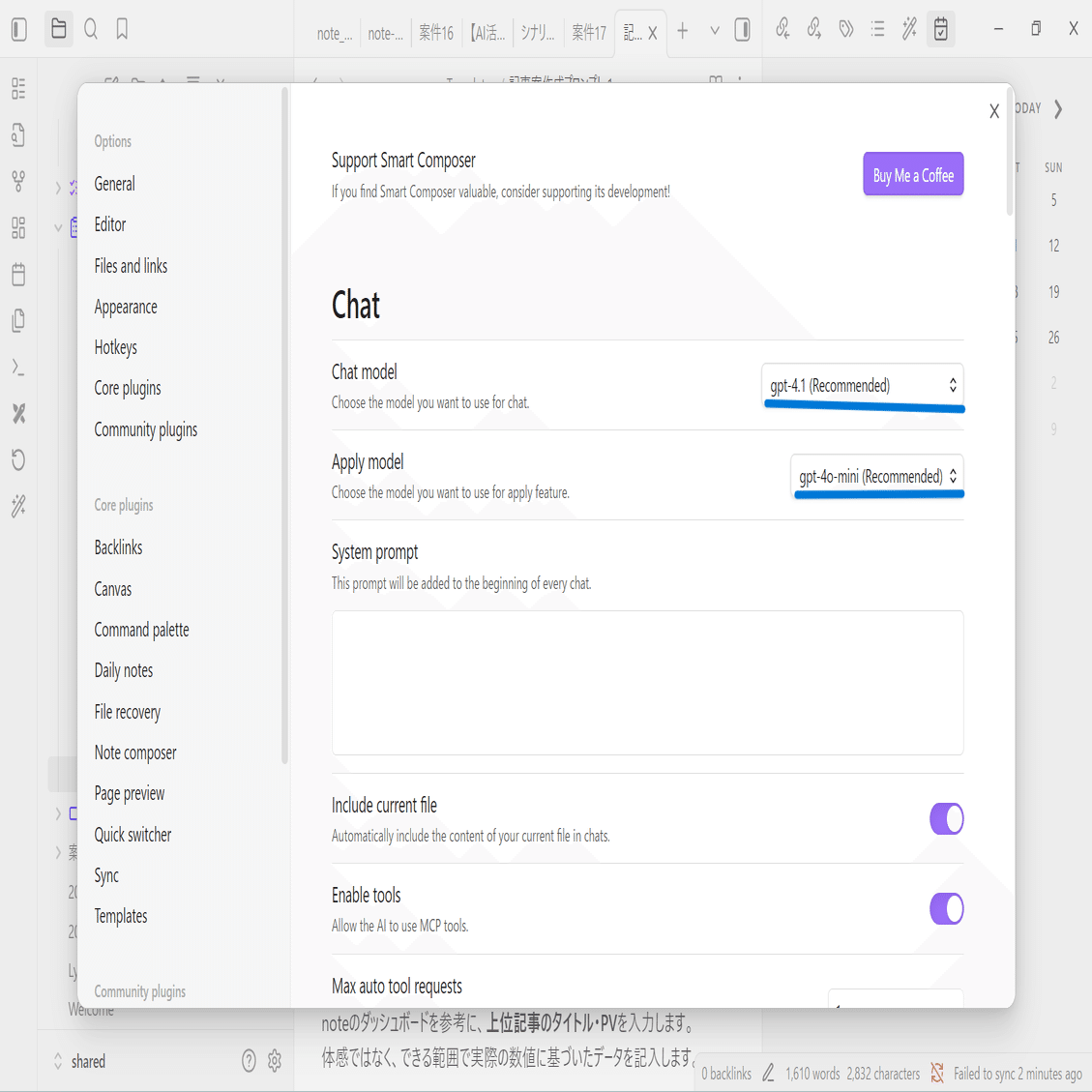The height and width of the screenshot is (1092, 1092).
Task: Open the Chat model dropdown
Action: 862,385
